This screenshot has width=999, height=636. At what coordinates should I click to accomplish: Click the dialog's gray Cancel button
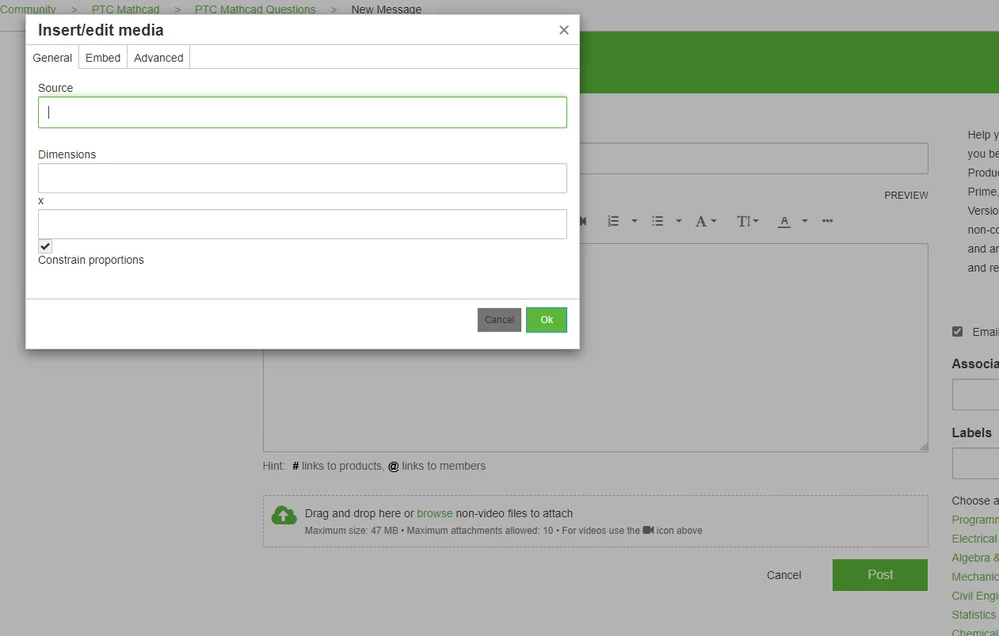click(x=499, y=320)
